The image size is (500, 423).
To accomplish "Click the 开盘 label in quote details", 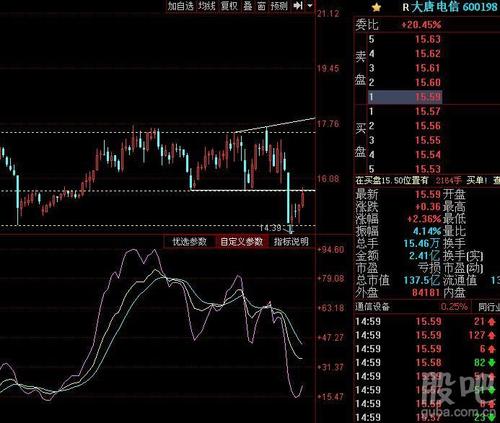I will 454,194.
